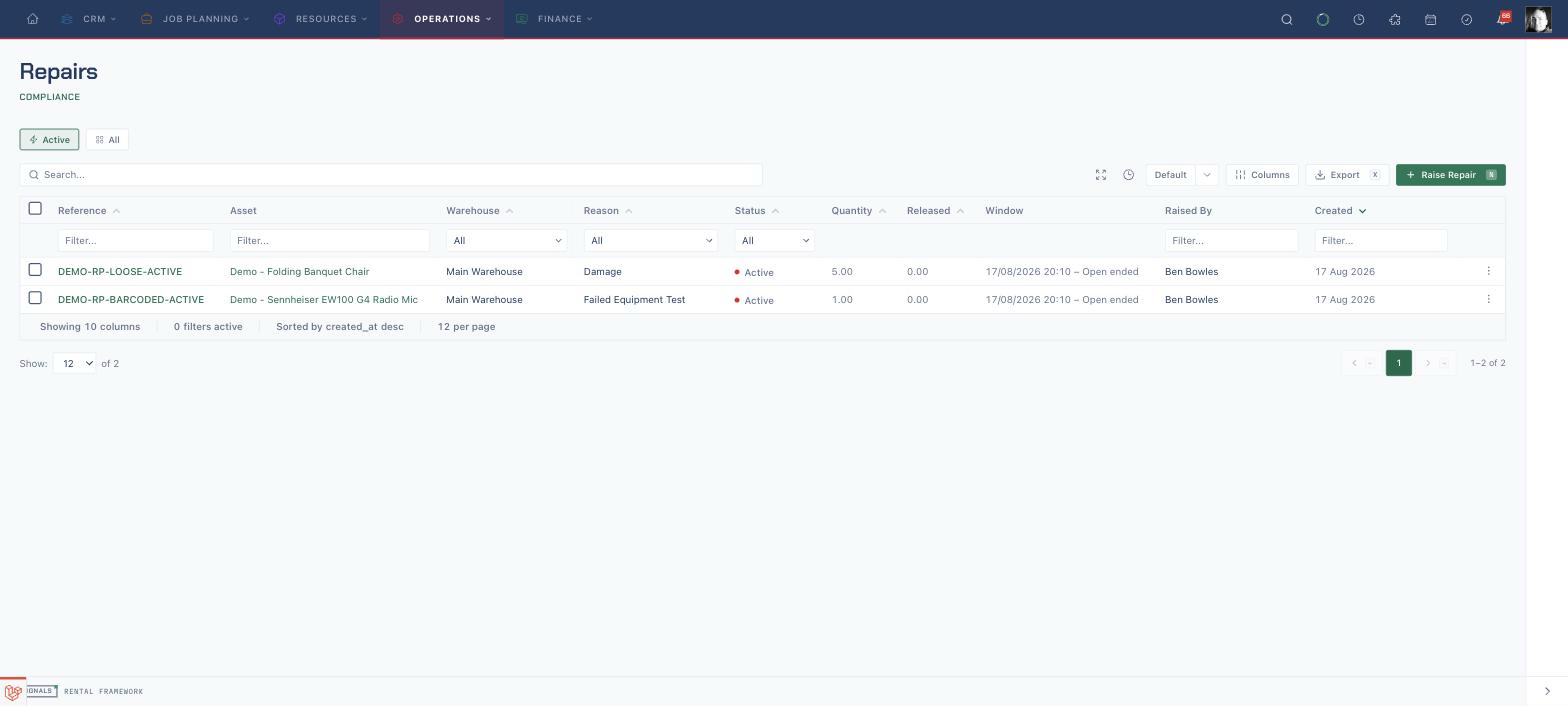Check the DEMO-RP-BARCODED-ACTIVE row checkbox
The width and height of the screenshot is (1568, 706).
point(35,297)
